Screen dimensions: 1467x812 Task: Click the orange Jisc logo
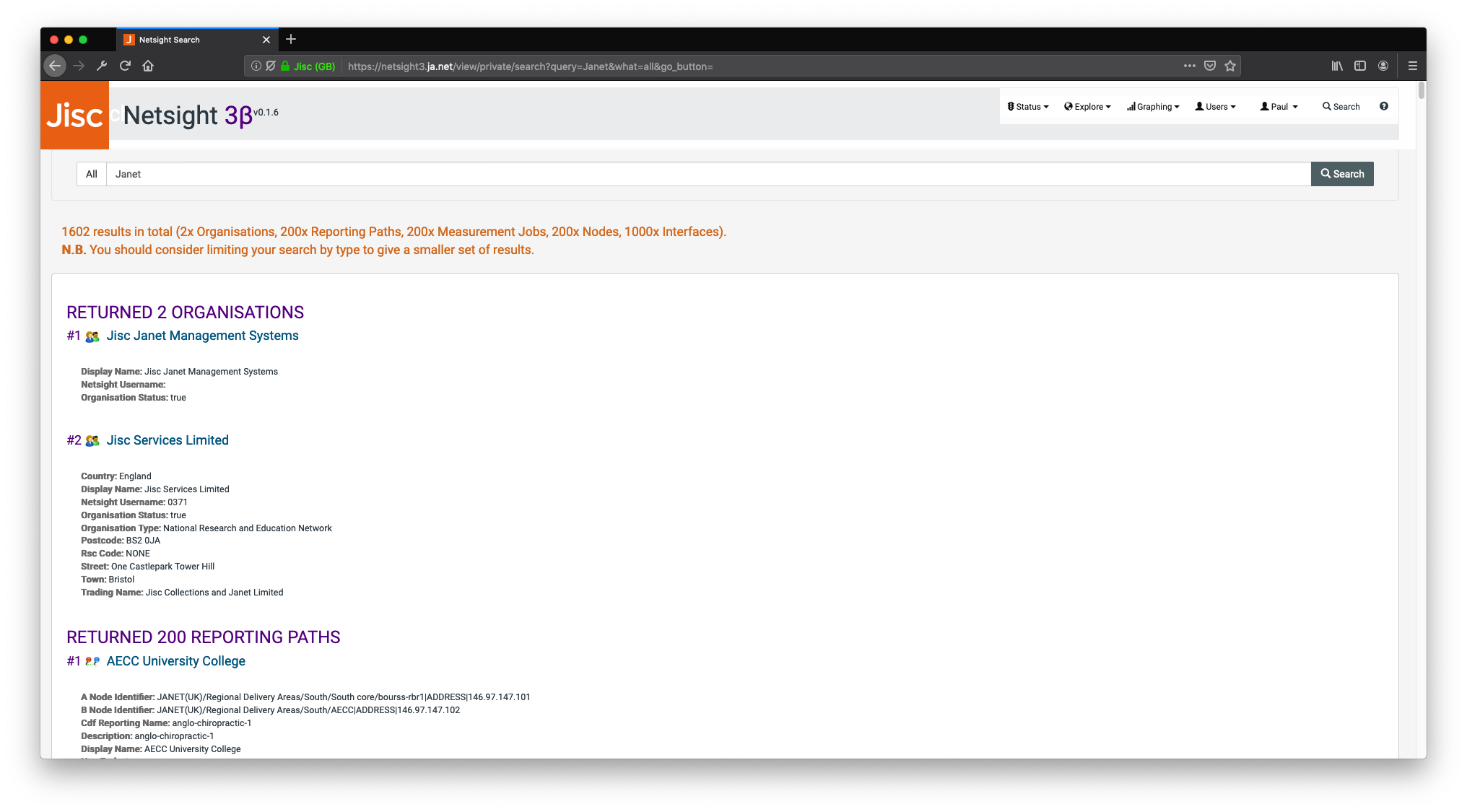(x=74, y=115)
